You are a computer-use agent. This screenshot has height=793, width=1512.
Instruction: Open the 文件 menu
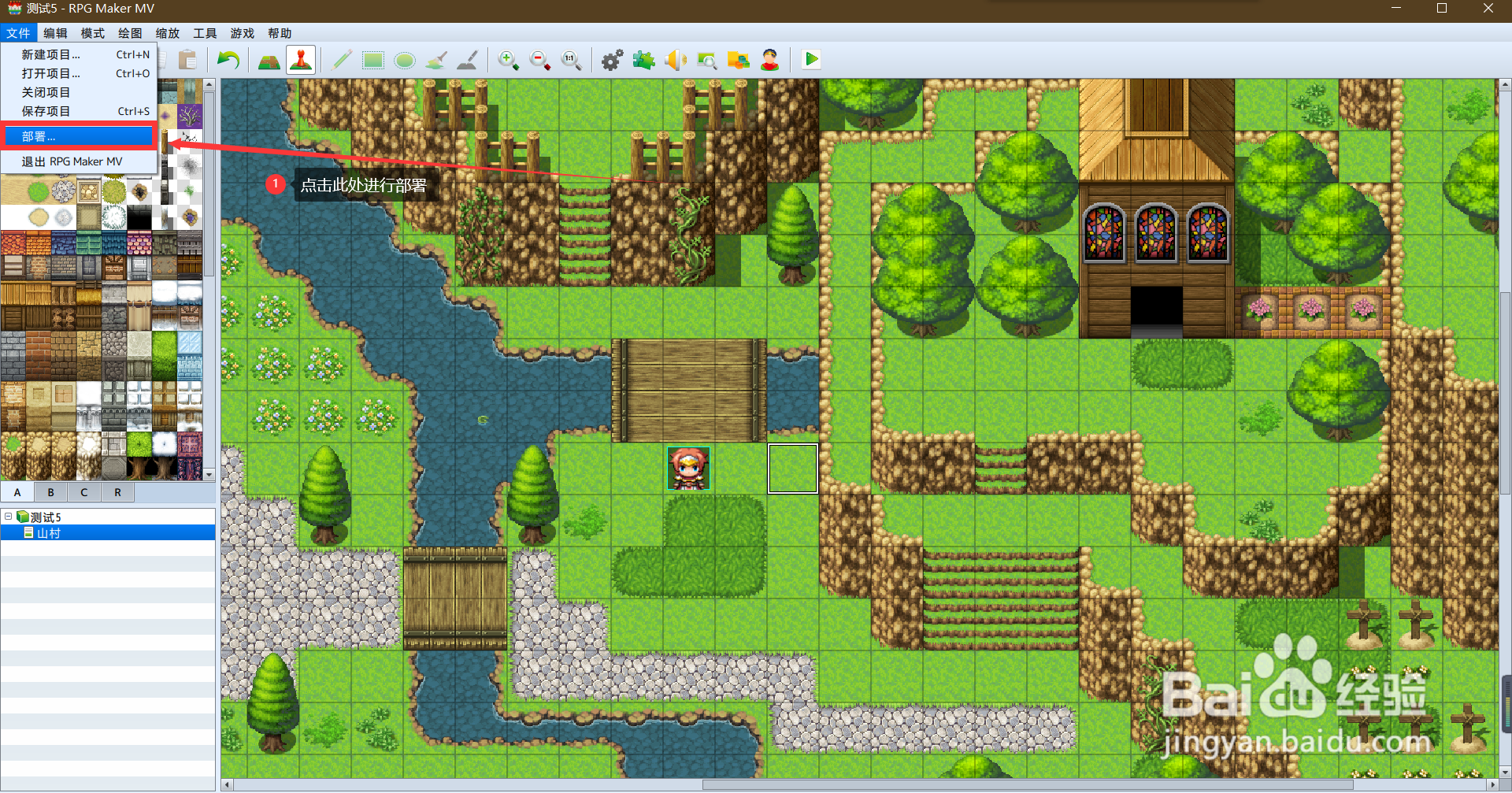coord(18,33)
